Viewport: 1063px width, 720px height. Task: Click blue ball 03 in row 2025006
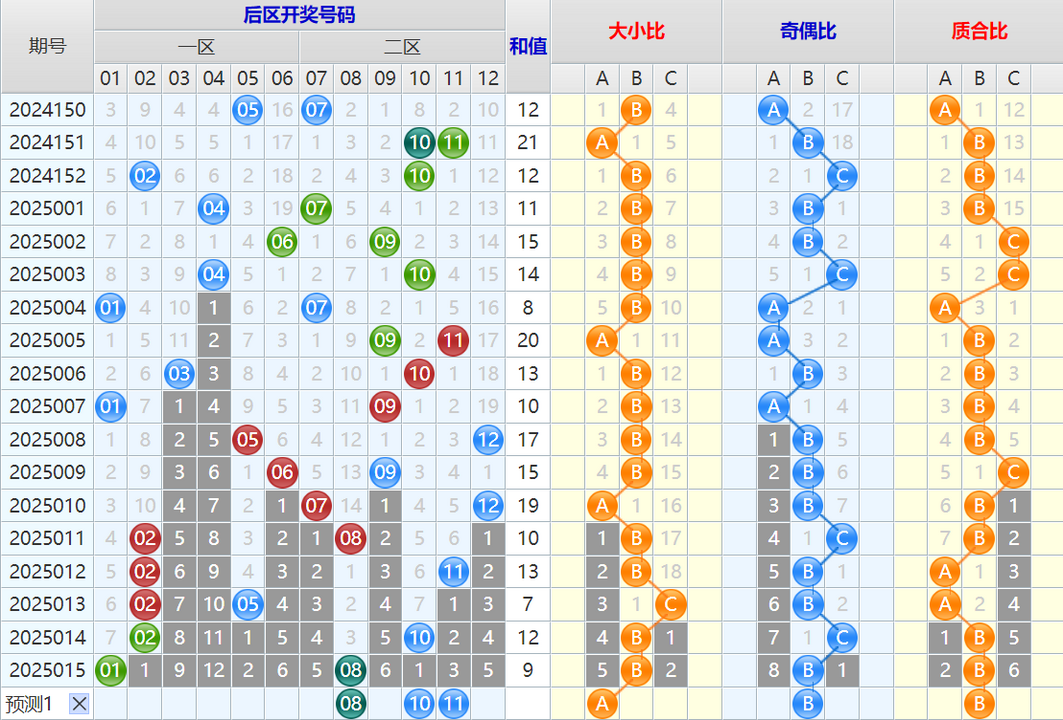point(179,374)
